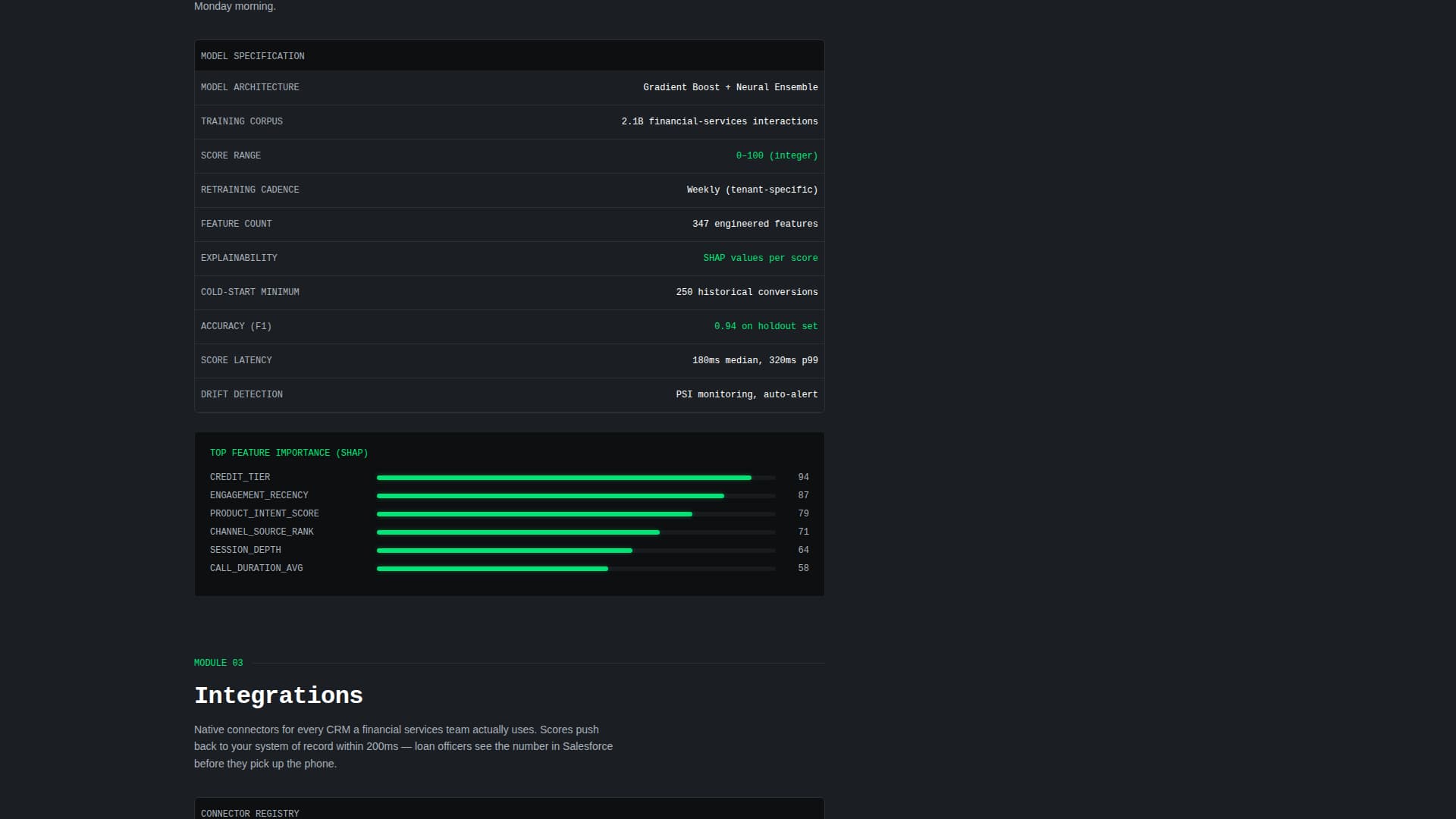Click the Integrations heading
The height and width of the screenshot is (819, 1456).
[278, 695]
